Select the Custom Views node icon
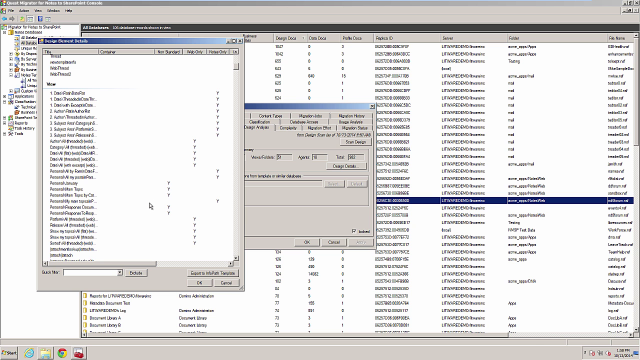The width and height of the screenshot is (640, 360). pos(17,91)
